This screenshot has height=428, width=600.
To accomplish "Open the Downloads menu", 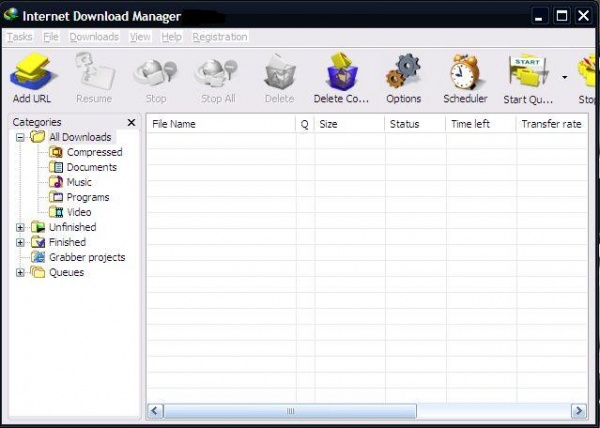I will tap(94, 37).
